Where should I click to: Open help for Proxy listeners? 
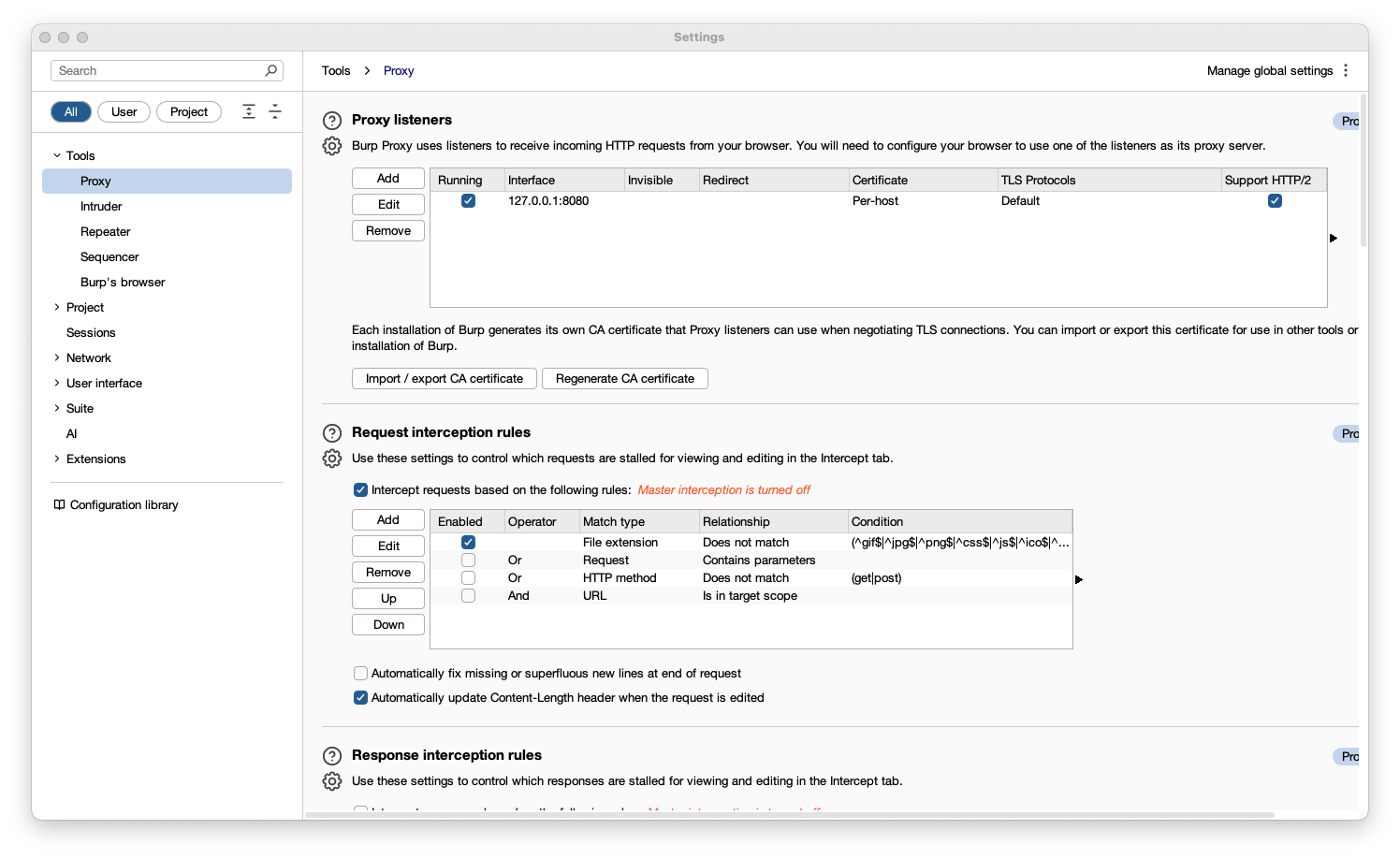pyautogui.click(x=332, y=121)
